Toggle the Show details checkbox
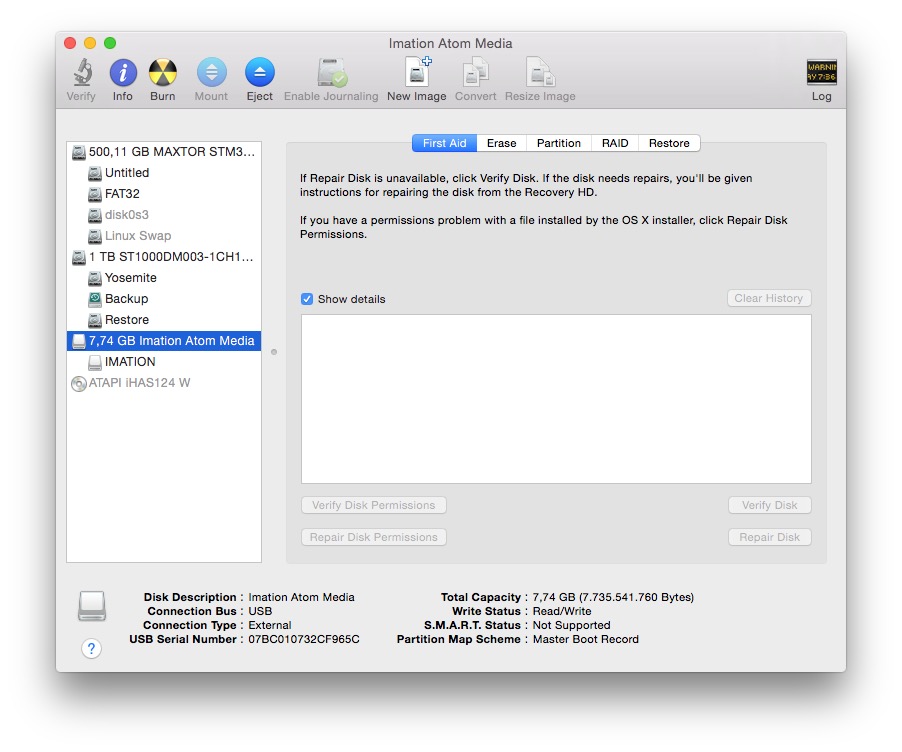Viewport: 902px width, 752px height. [307, 299]
